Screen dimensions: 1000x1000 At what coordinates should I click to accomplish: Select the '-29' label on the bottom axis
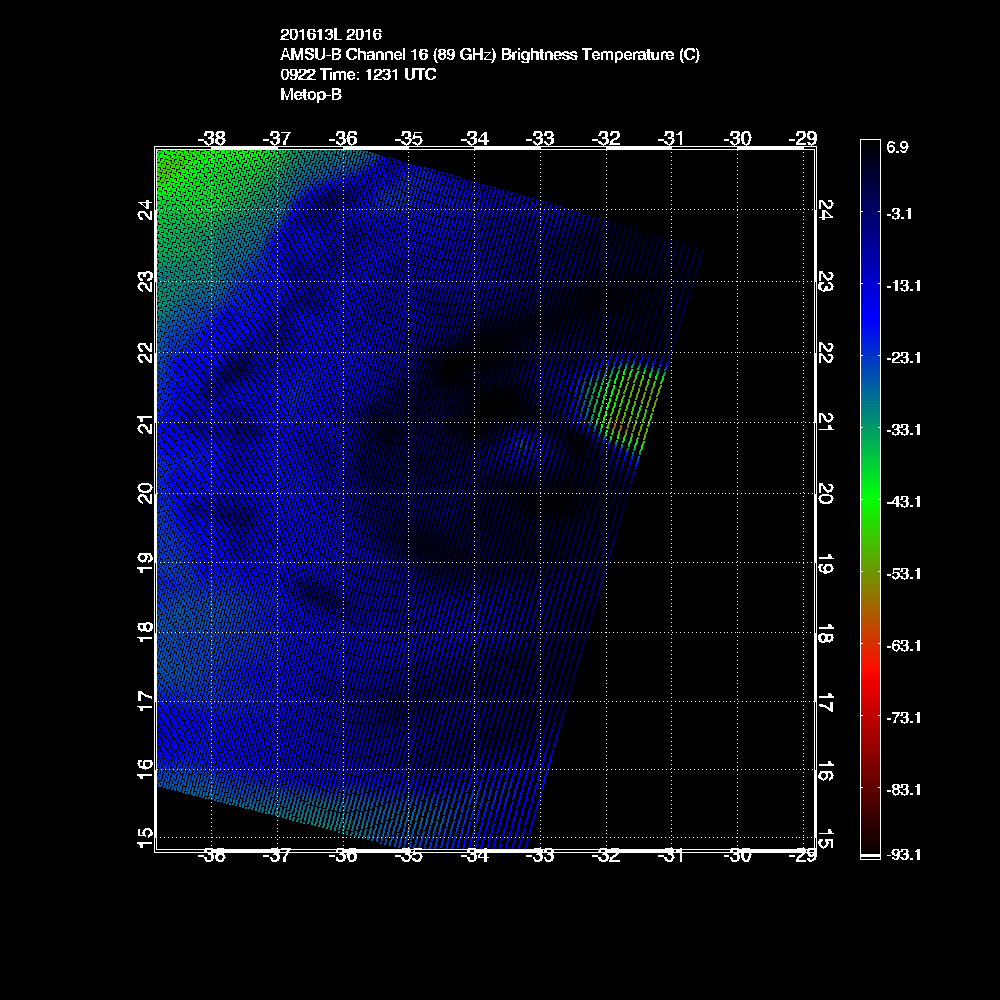coord(803,856)
